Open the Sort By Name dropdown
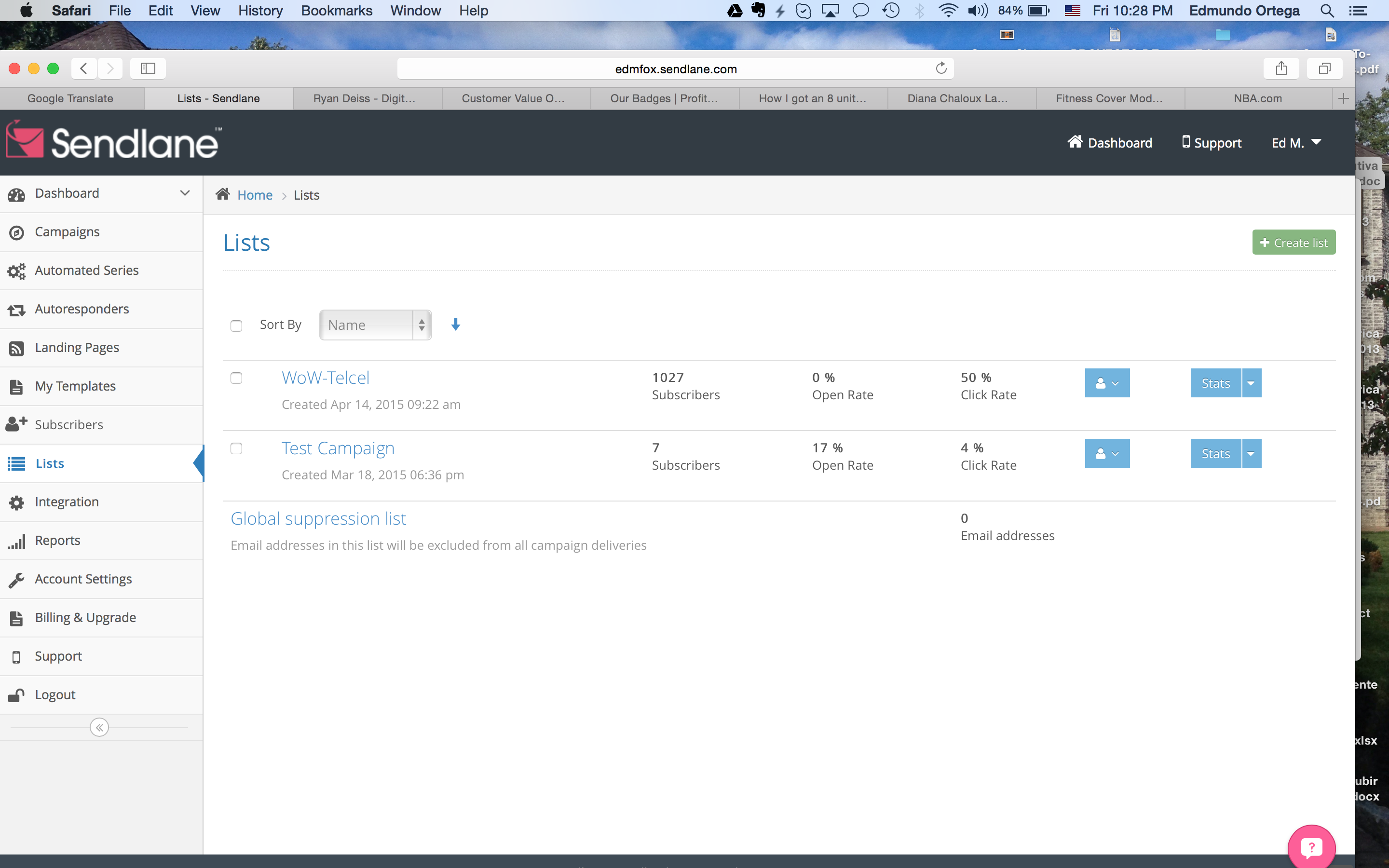 click(375, 325)
